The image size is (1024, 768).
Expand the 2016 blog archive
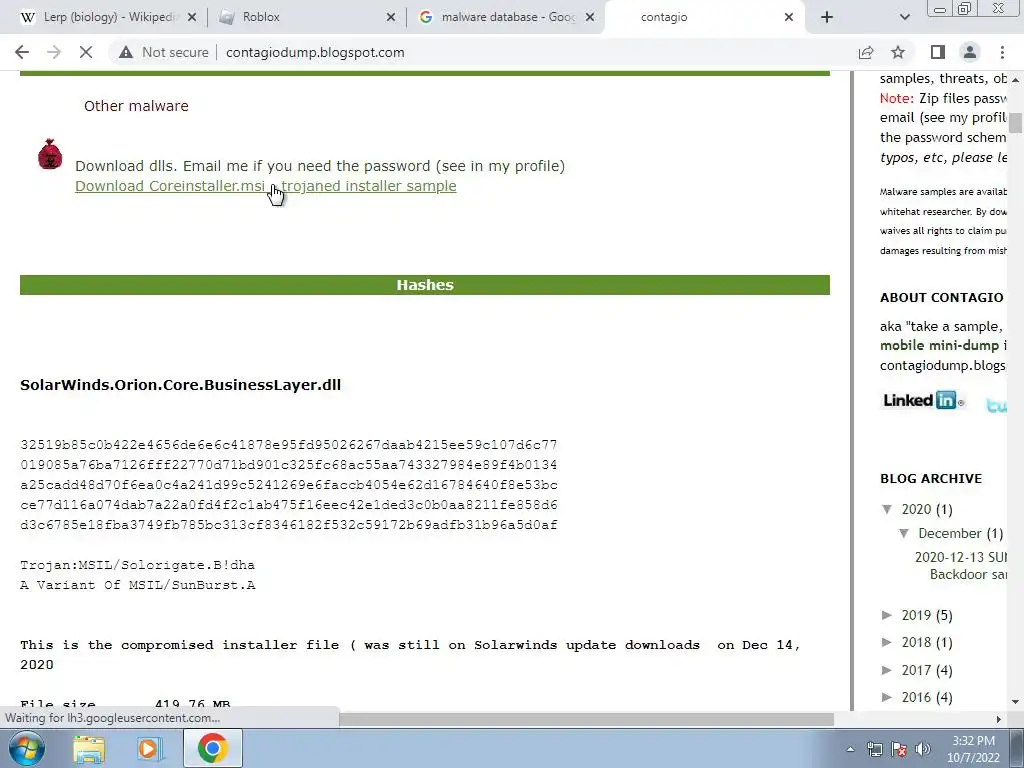pos(887,697)
